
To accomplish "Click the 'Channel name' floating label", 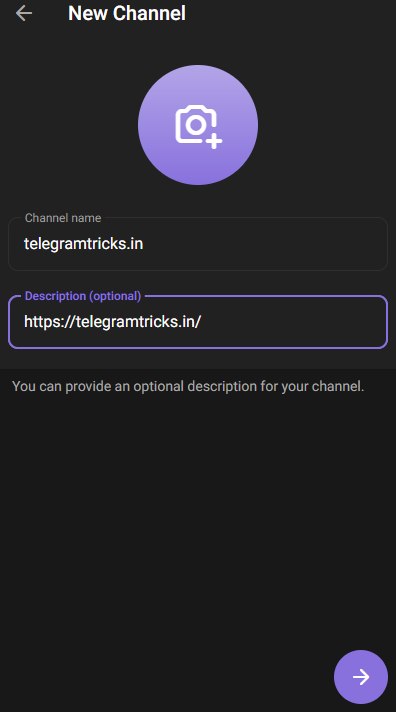I will [x=63, y=218].
